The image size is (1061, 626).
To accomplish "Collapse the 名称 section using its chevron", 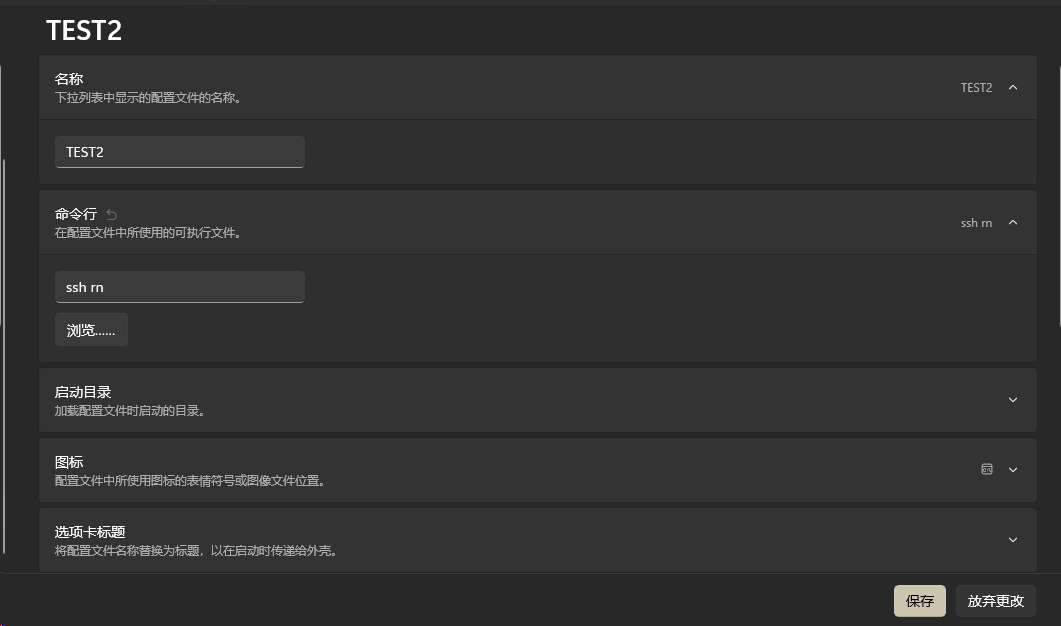I will tap(1013, 88).
